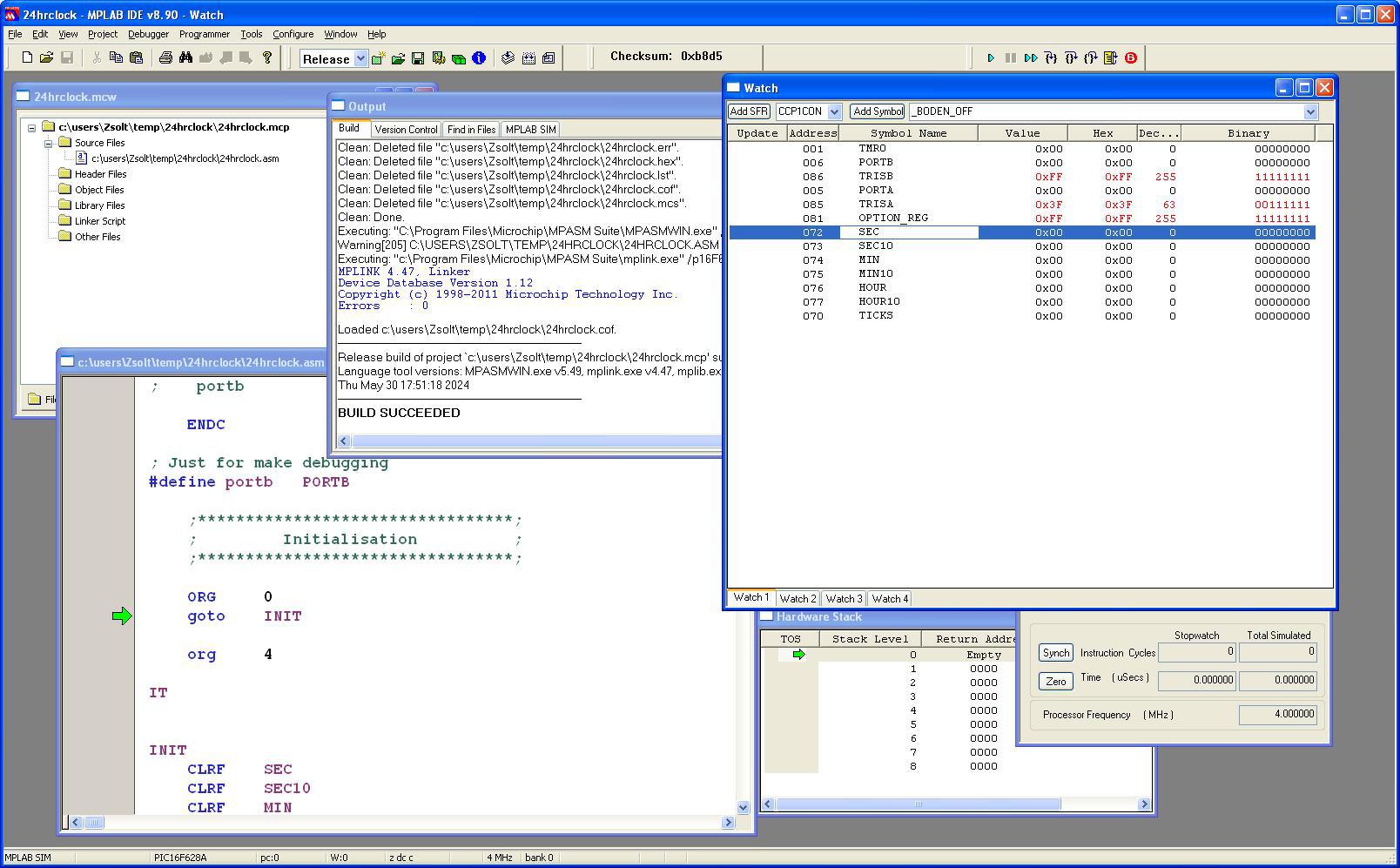Screen dimensions: 1400x868
Task: Click the Processor Frequency input field
Action: coord(1277,715)
